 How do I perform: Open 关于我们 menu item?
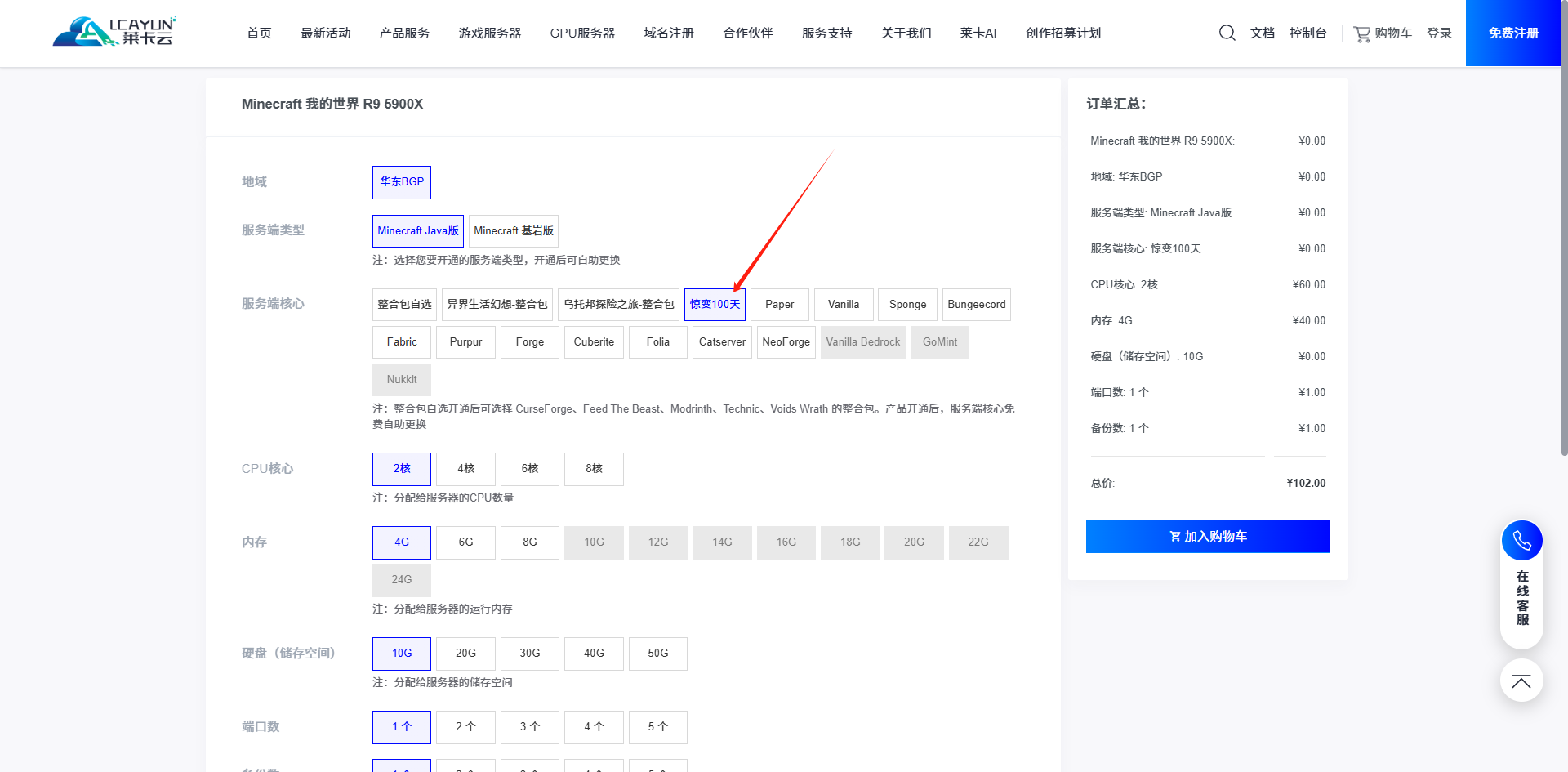tap(906, 33)
